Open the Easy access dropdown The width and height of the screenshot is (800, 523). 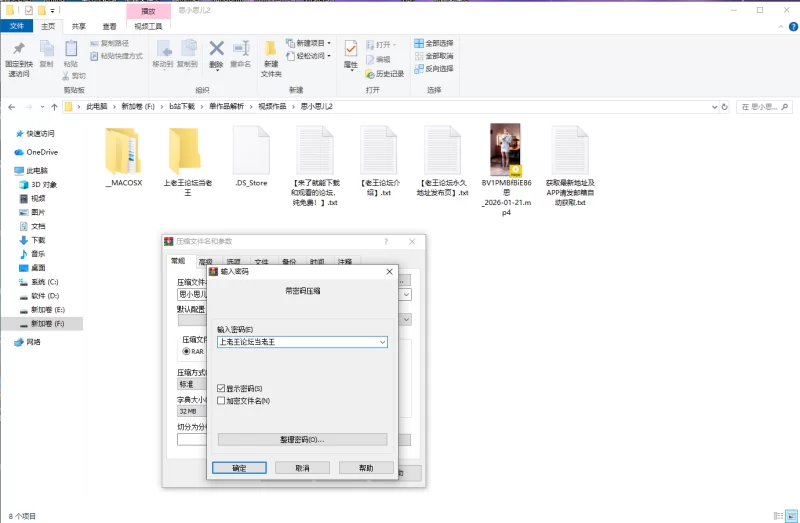point(308,56)
